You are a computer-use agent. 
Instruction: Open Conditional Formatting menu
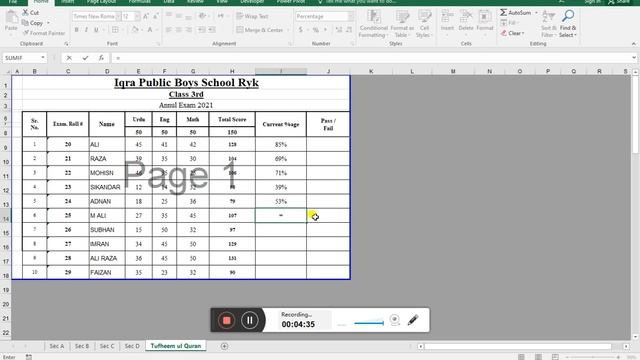coord(373,24)
